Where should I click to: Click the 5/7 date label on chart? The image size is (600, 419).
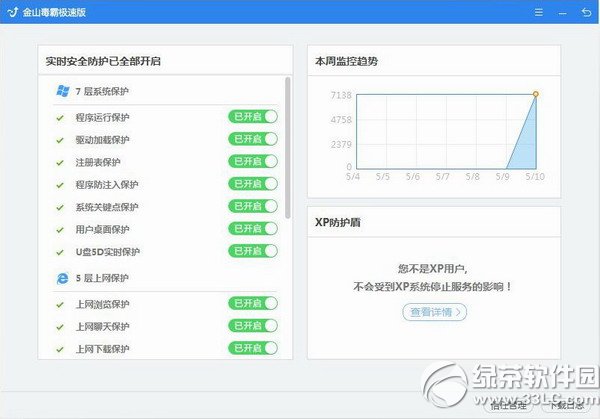pos(442,177)
